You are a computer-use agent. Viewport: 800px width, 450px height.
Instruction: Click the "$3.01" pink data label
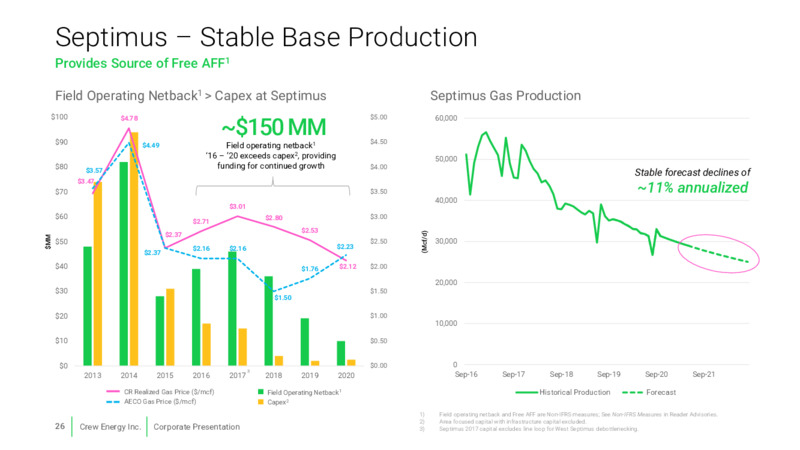(237, 207)
